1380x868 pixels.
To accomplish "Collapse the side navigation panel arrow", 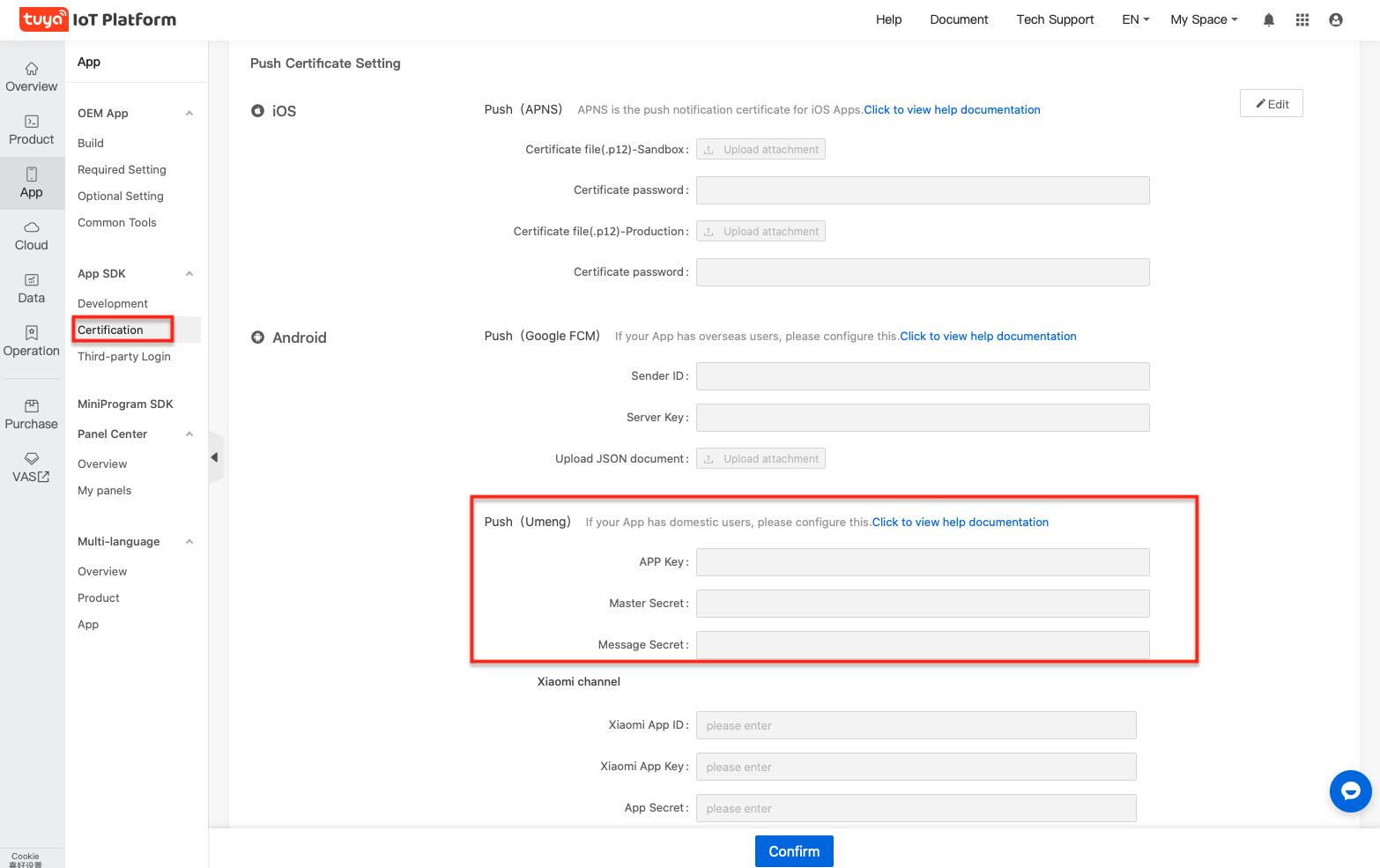I will pos(214,457).
